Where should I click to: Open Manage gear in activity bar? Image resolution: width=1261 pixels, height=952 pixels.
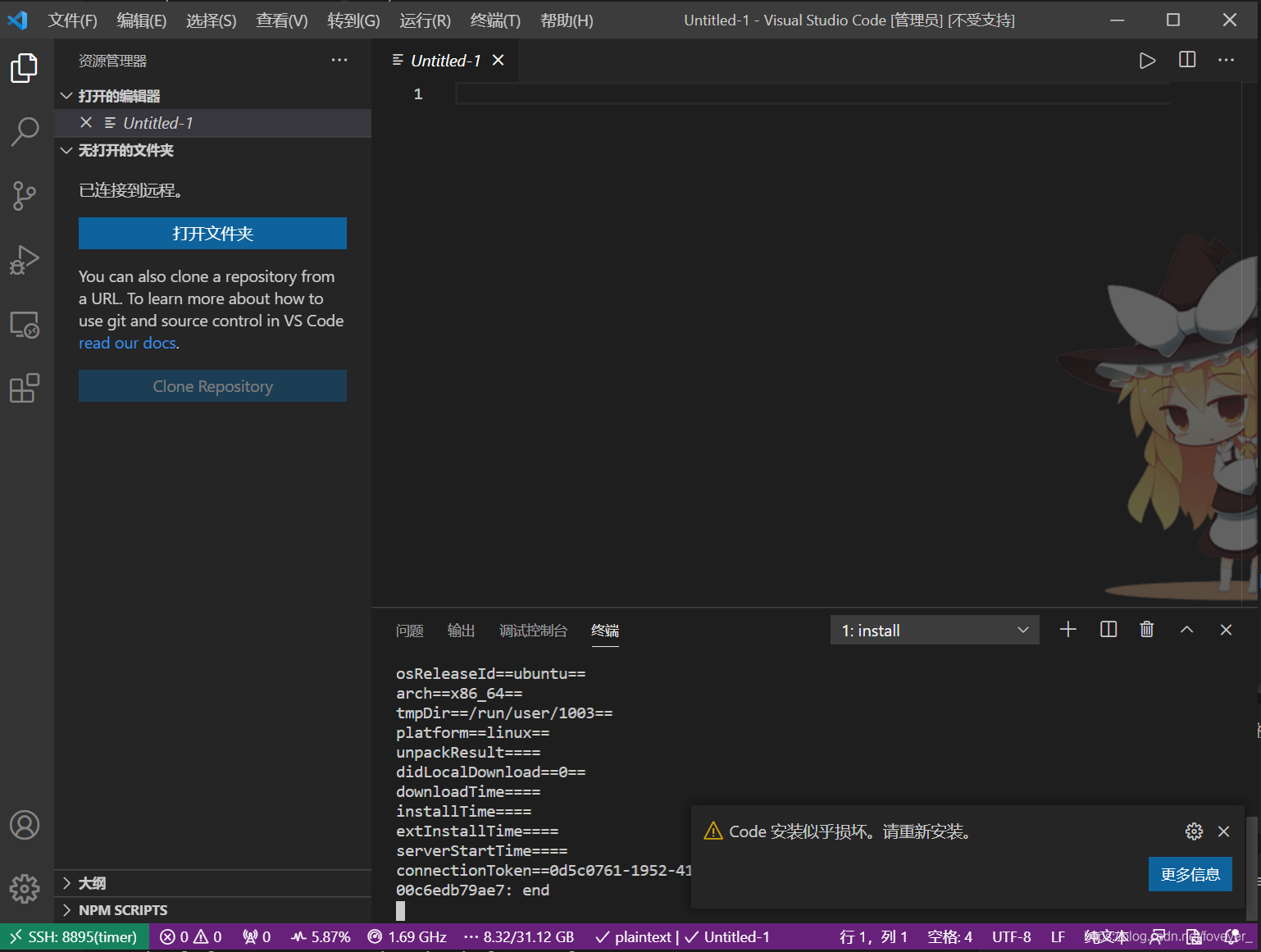[x=25, y=888]
